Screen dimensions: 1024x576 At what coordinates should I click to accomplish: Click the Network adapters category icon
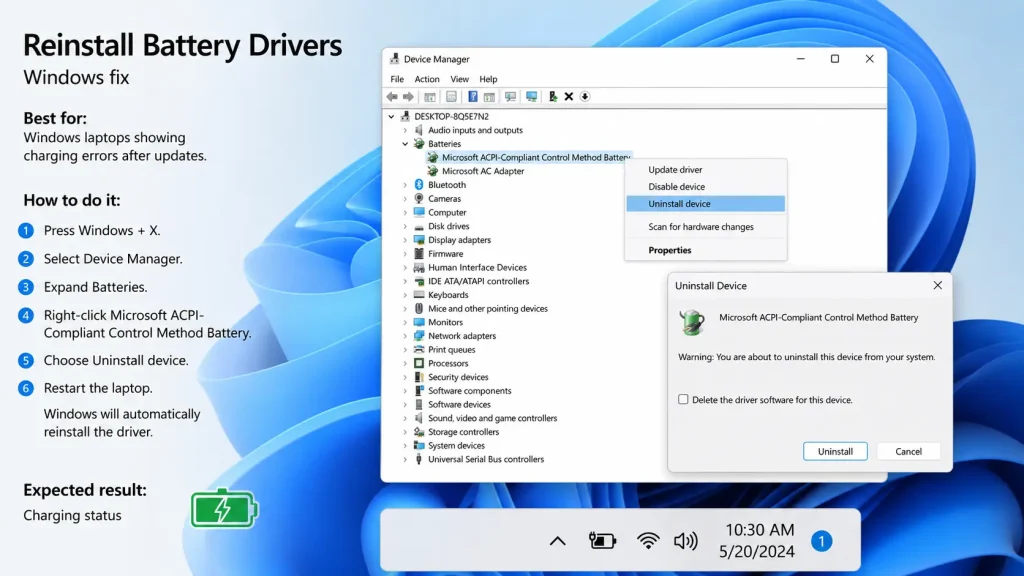point(419,336)
